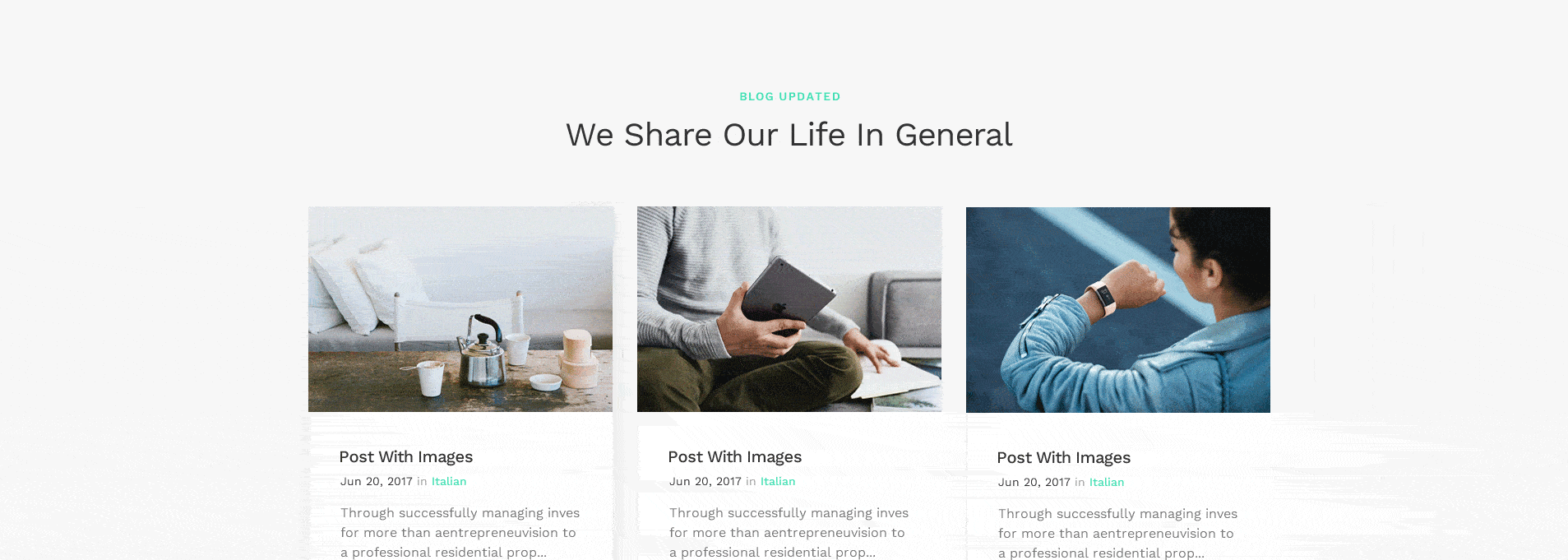Click the Jun 20, 2017 date of first post
The height and width of the screenshot is (560, 1568).
tap(377, 482)
